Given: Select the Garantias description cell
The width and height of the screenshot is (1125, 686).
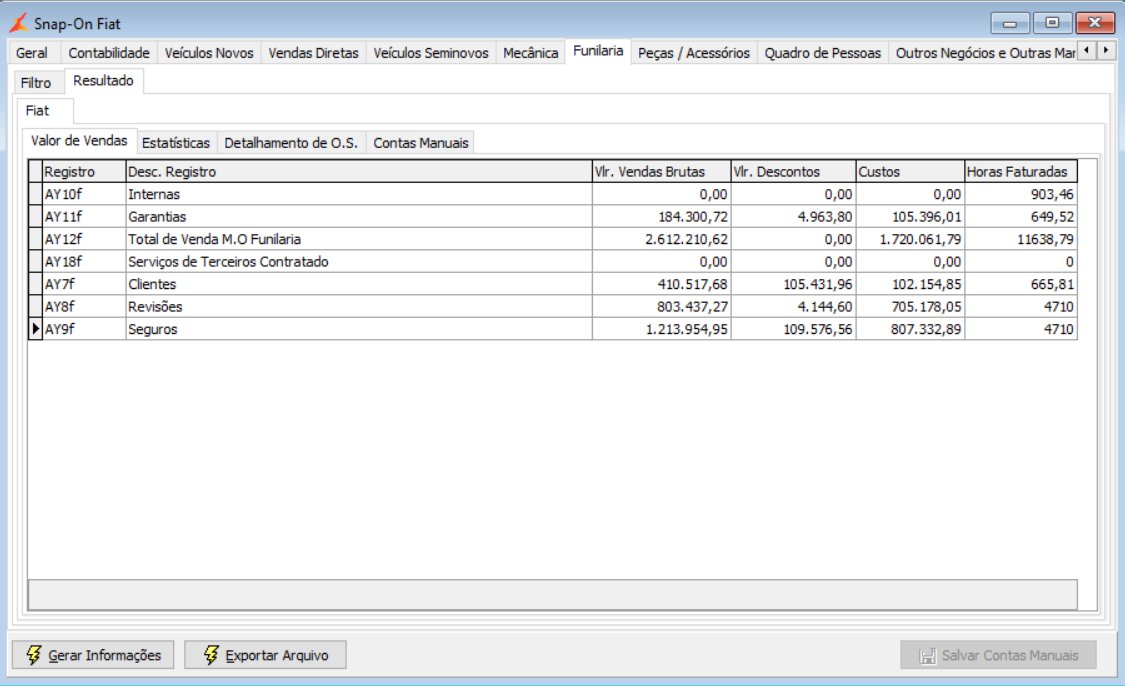Looking at the screenshot, I should click(x=359, y=217).
